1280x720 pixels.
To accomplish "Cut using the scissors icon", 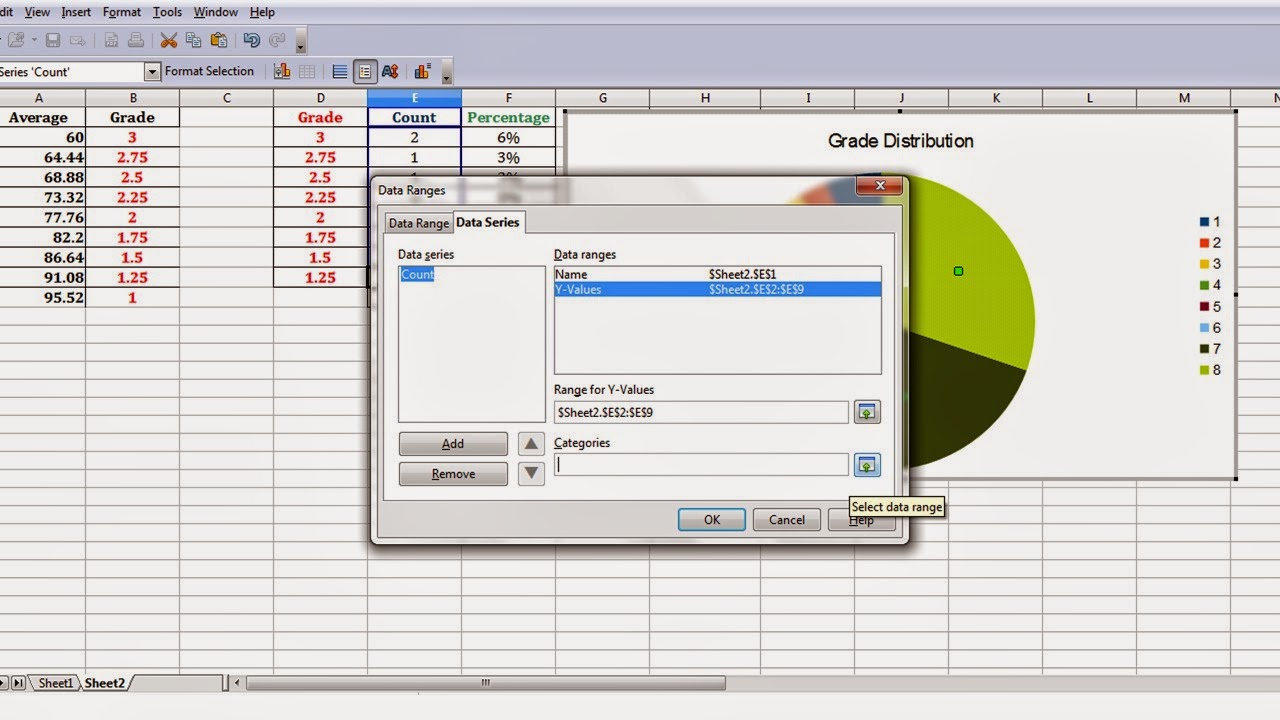I will click(168, 40).
